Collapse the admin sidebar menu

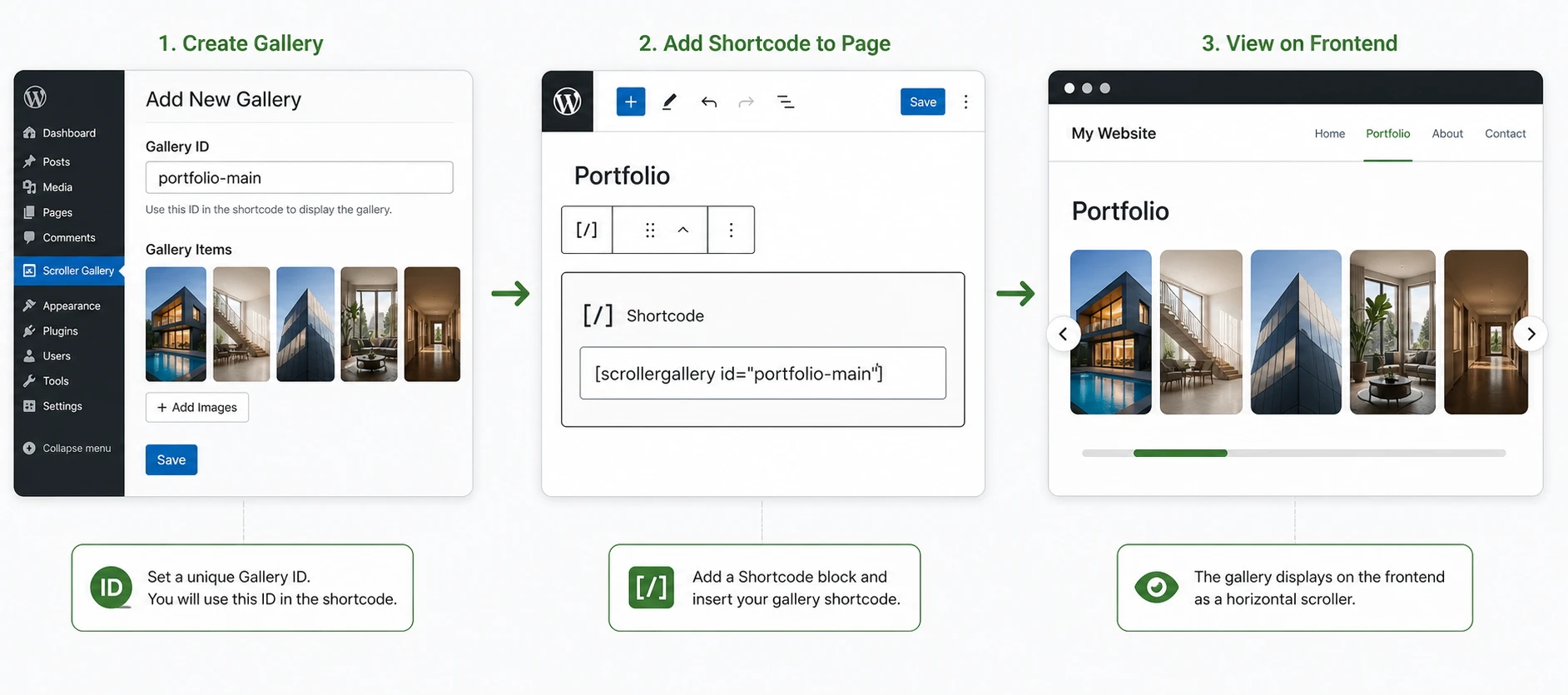click(x=67, y=448)
